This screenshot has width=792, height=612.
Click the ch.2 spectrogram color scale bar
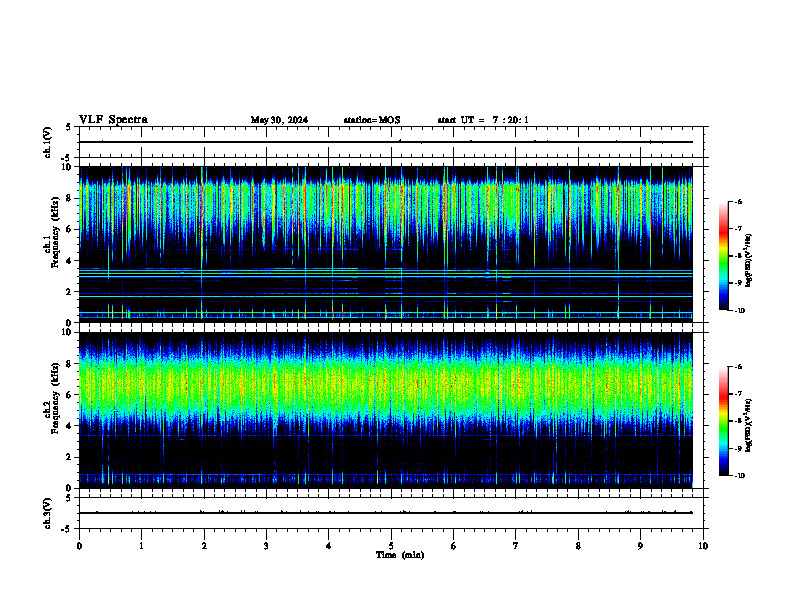click(x=724, y=421)
